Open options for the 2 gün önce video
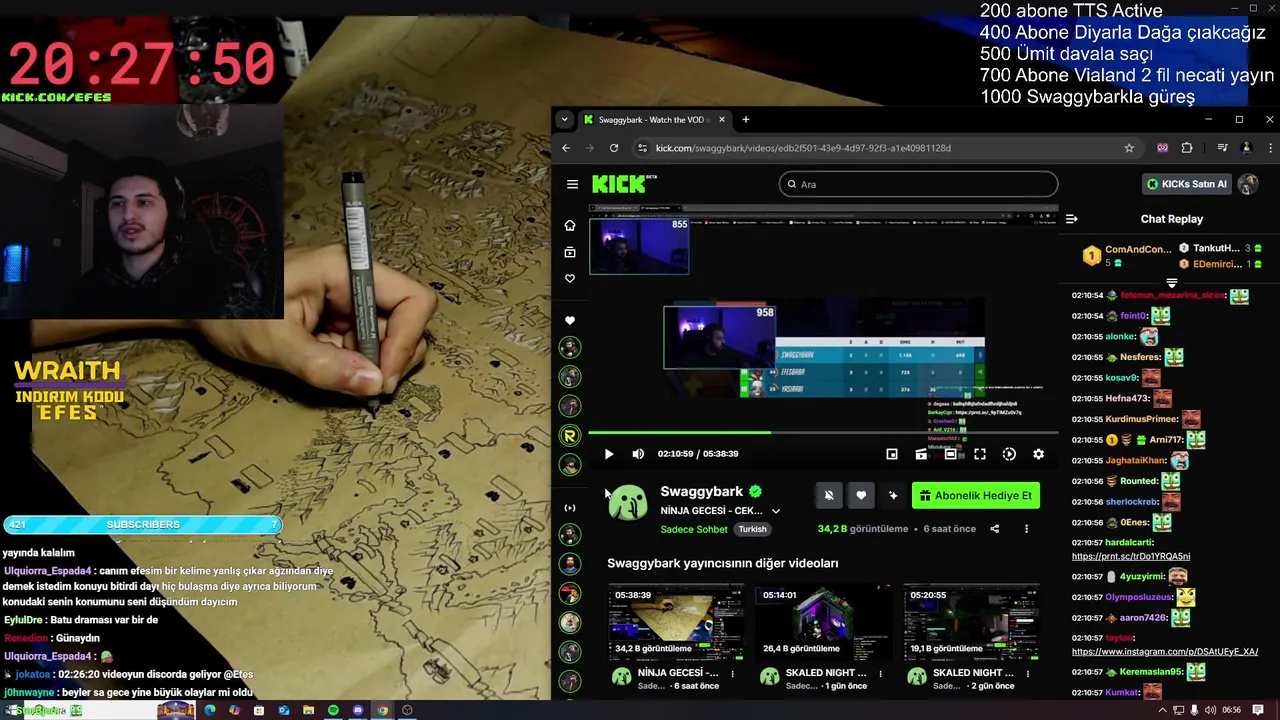 [1028, 674]
